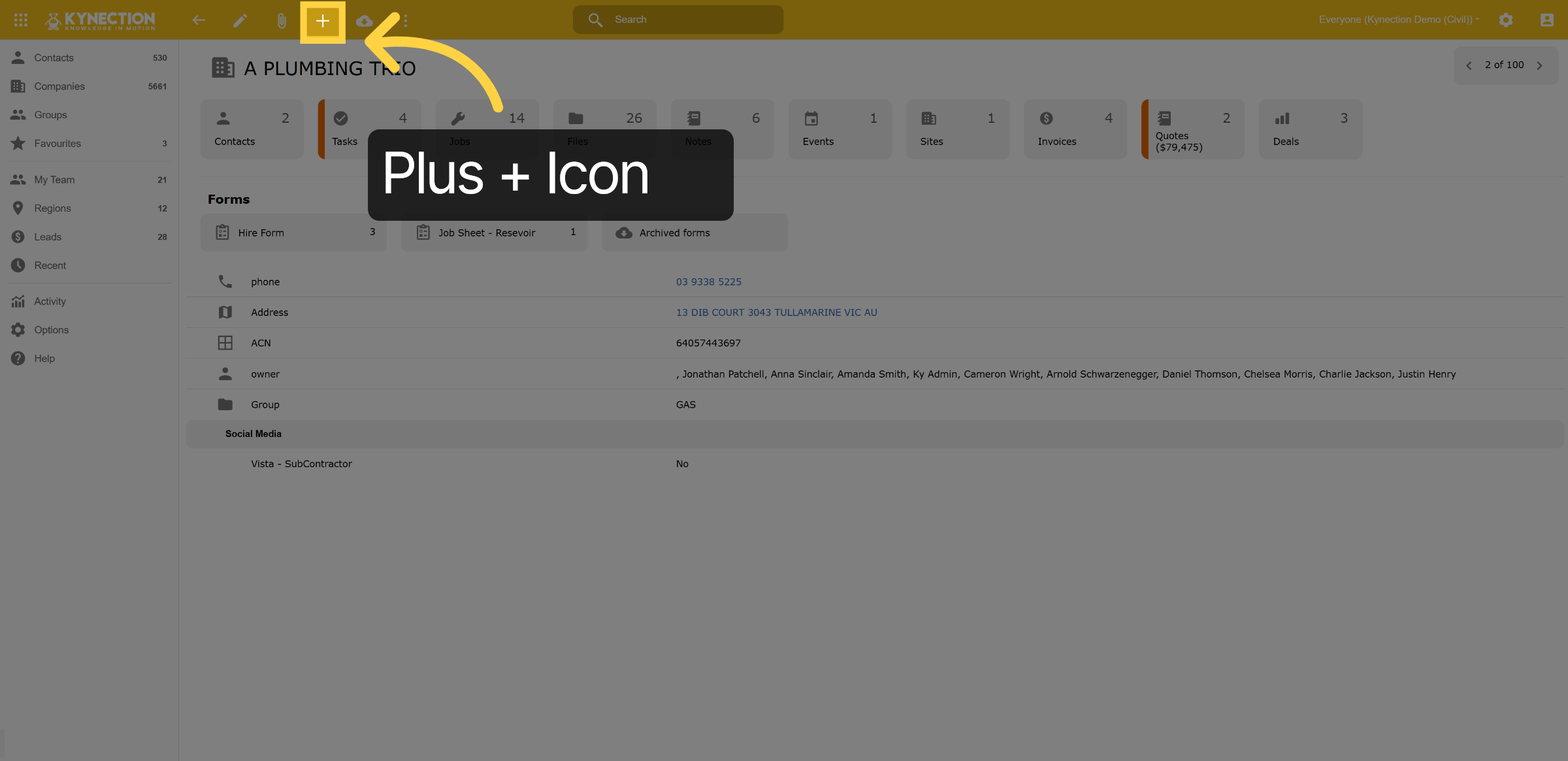This screenshot has width=1568, height=761.
Task: Open the three-dot more options menu
Action: [x=406, y=20]
